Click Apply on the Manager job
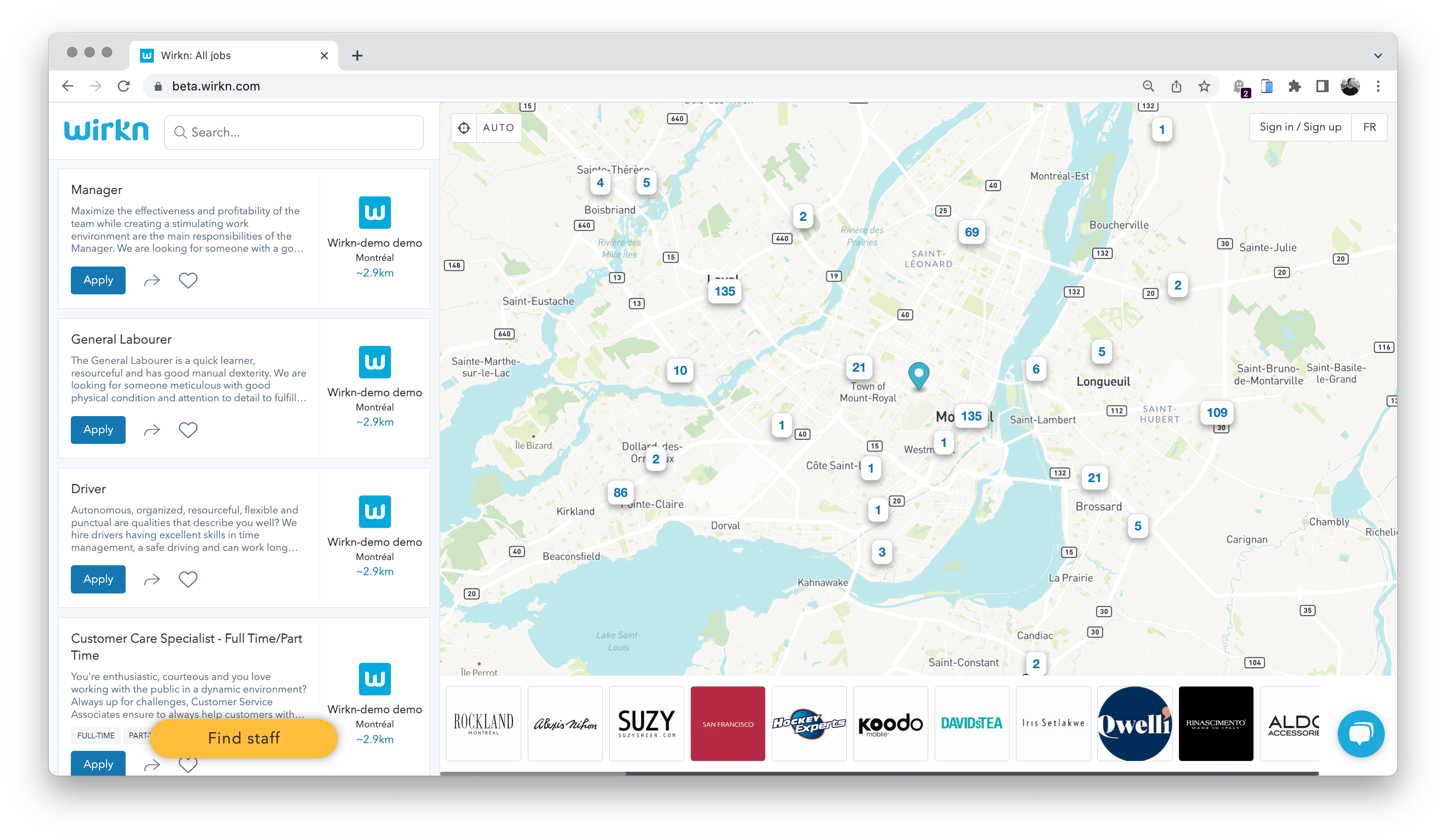 tap(97, 280)
